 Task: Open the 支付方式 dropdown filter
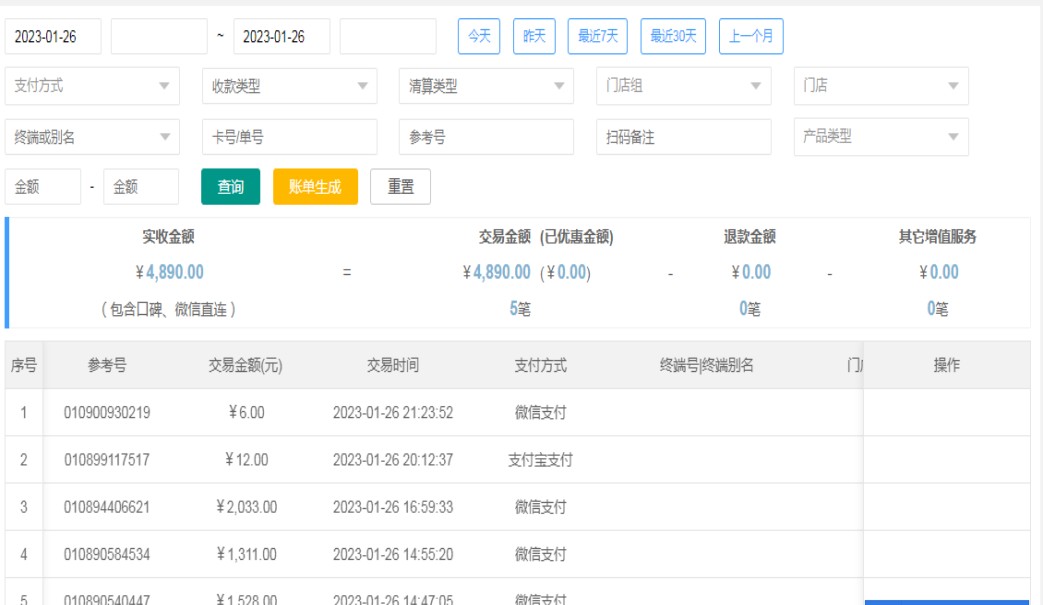pyautogui.click(x=92, y=86)
